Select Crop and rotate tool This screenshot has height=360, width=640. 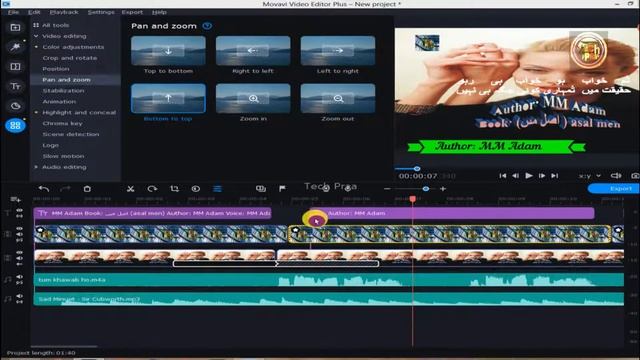coord(70,58)
